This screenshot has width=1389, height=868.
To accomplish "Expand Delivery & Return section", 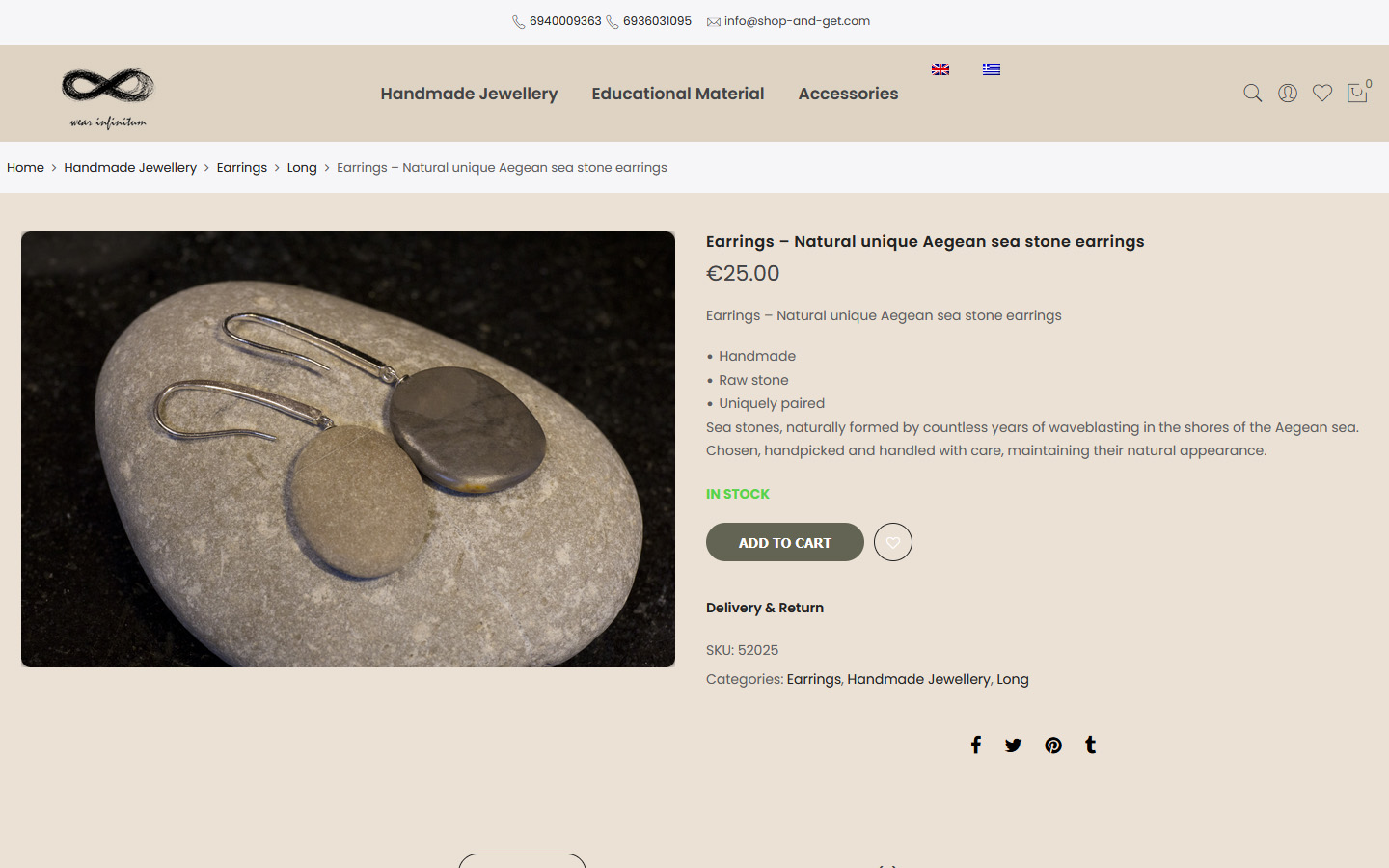I will tap(765, 608).
